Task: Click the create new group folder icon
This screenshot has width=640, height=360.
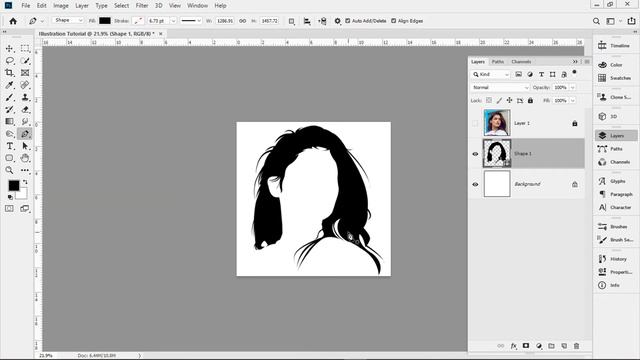Action: click(x=551, y=346)
